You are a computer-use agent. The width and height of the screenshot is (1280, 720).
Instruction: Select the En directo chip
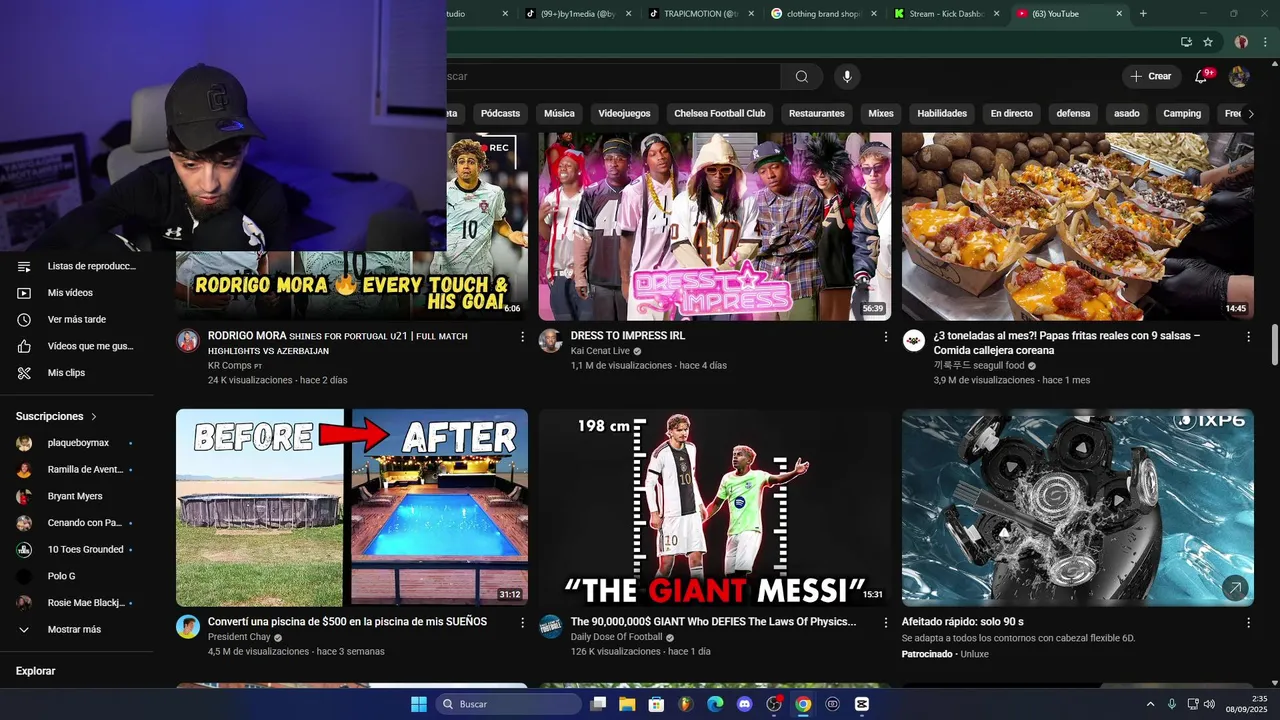(1012, 114)
